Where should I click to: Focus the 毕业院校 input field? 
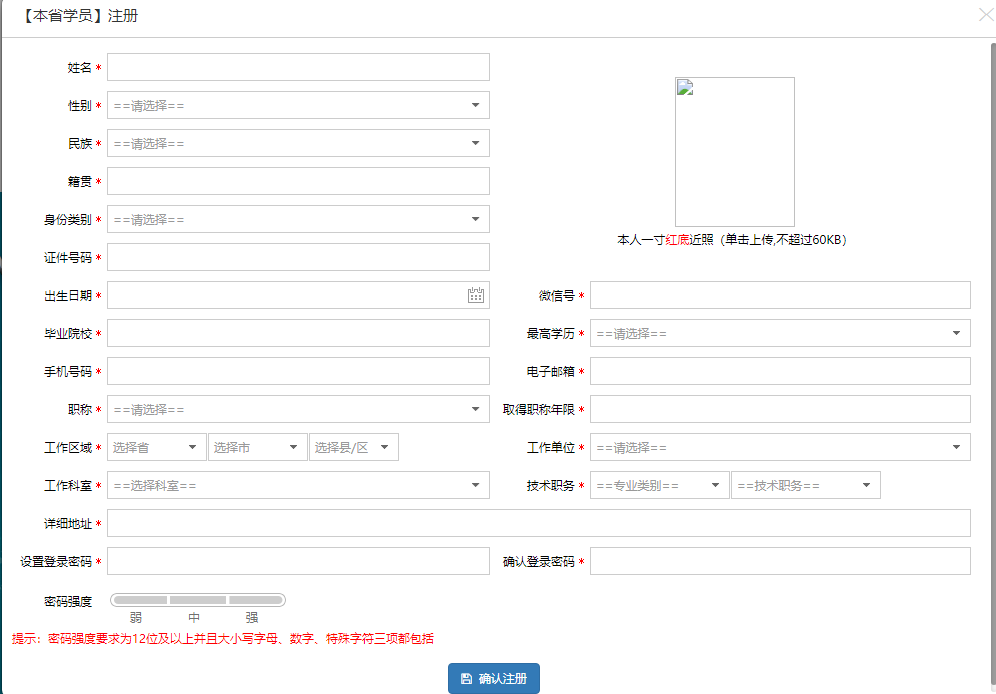tap(298, 333)
